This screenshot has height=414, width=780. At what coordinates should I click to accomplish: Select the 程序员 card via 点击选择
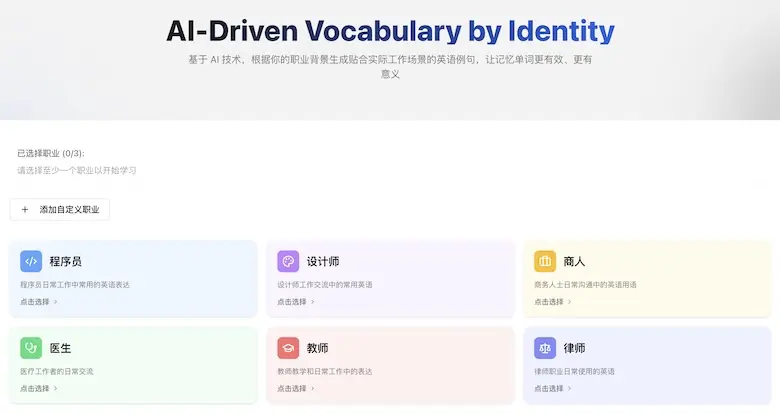coord(39,302)
